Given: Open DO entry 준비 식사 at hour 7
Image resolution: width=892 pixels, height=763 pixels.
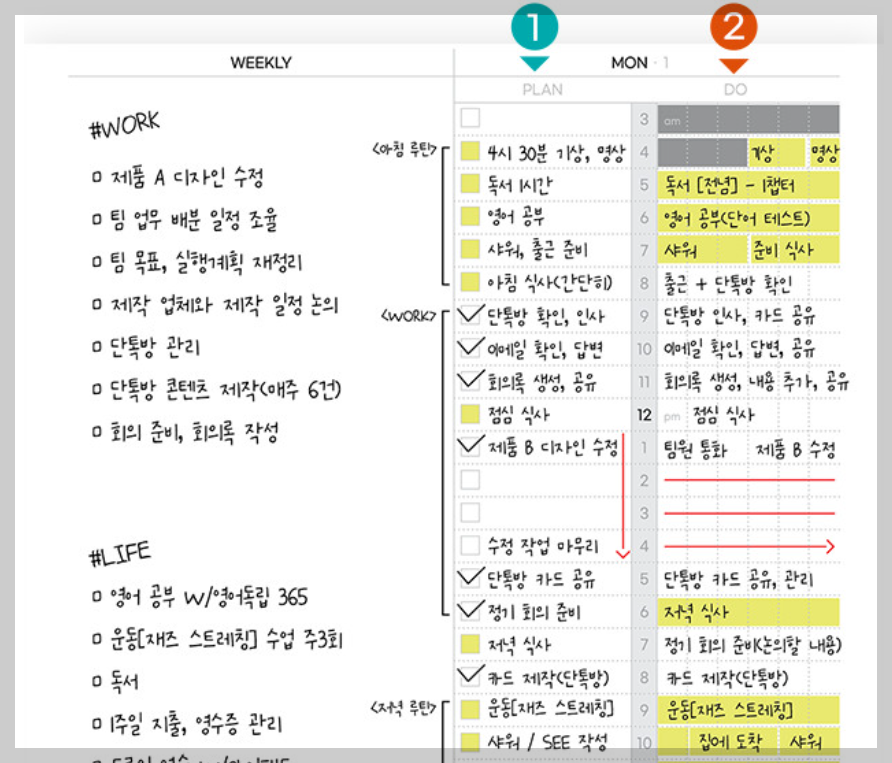Looking at the screenshot, I should (794, 250).
